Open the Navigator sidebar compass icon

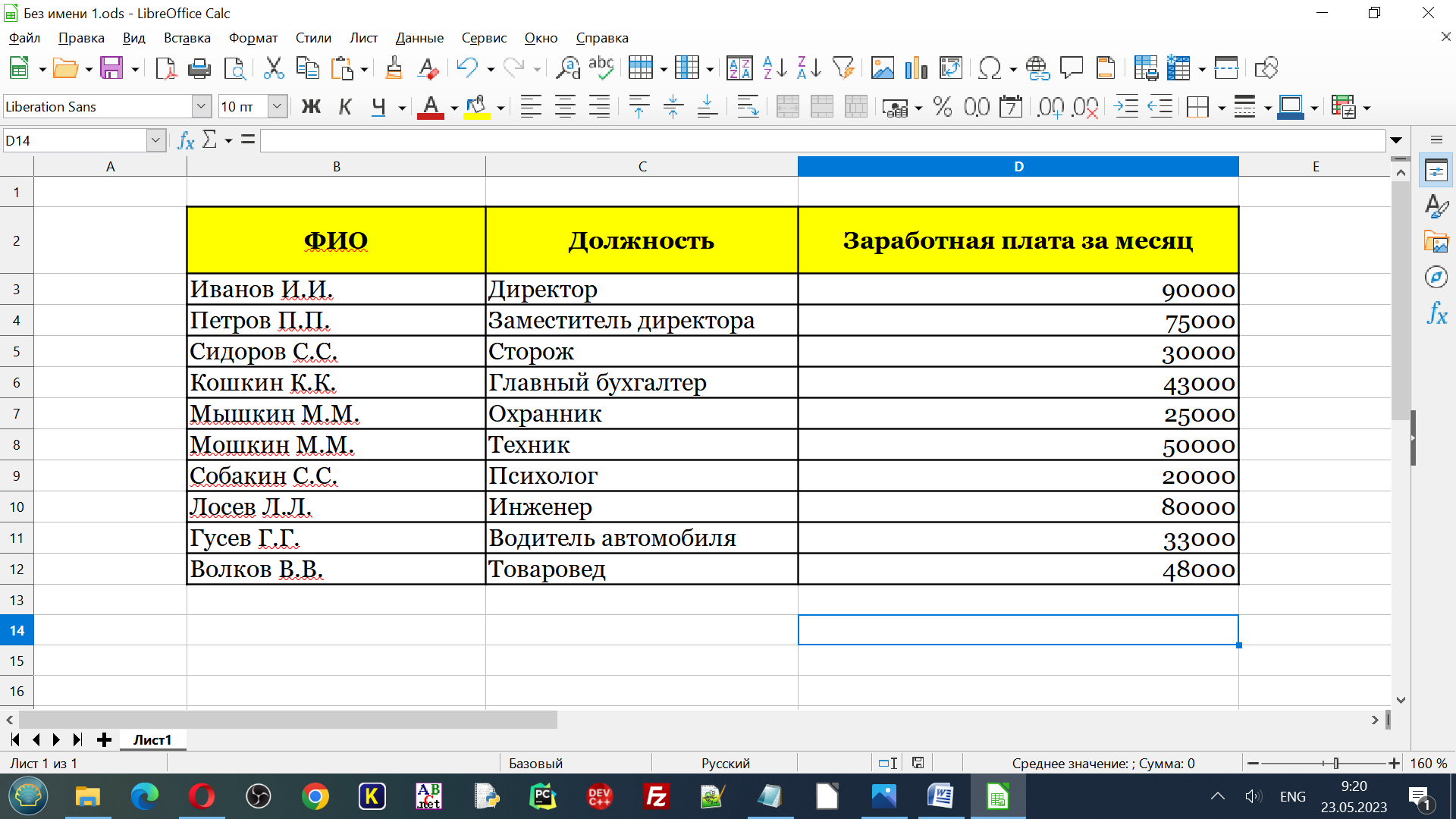click(x=1436, y=277)
